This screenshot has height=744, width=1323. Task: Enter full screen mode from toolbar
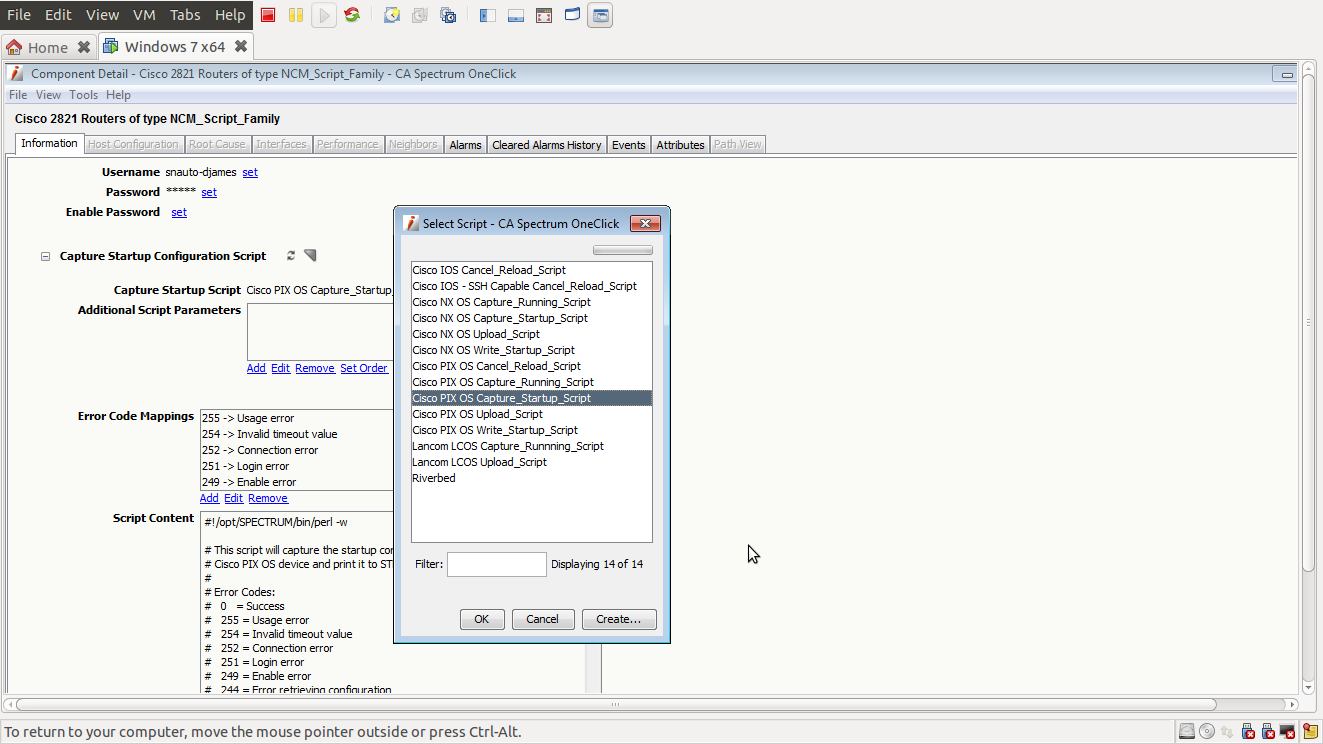[543, 15]
